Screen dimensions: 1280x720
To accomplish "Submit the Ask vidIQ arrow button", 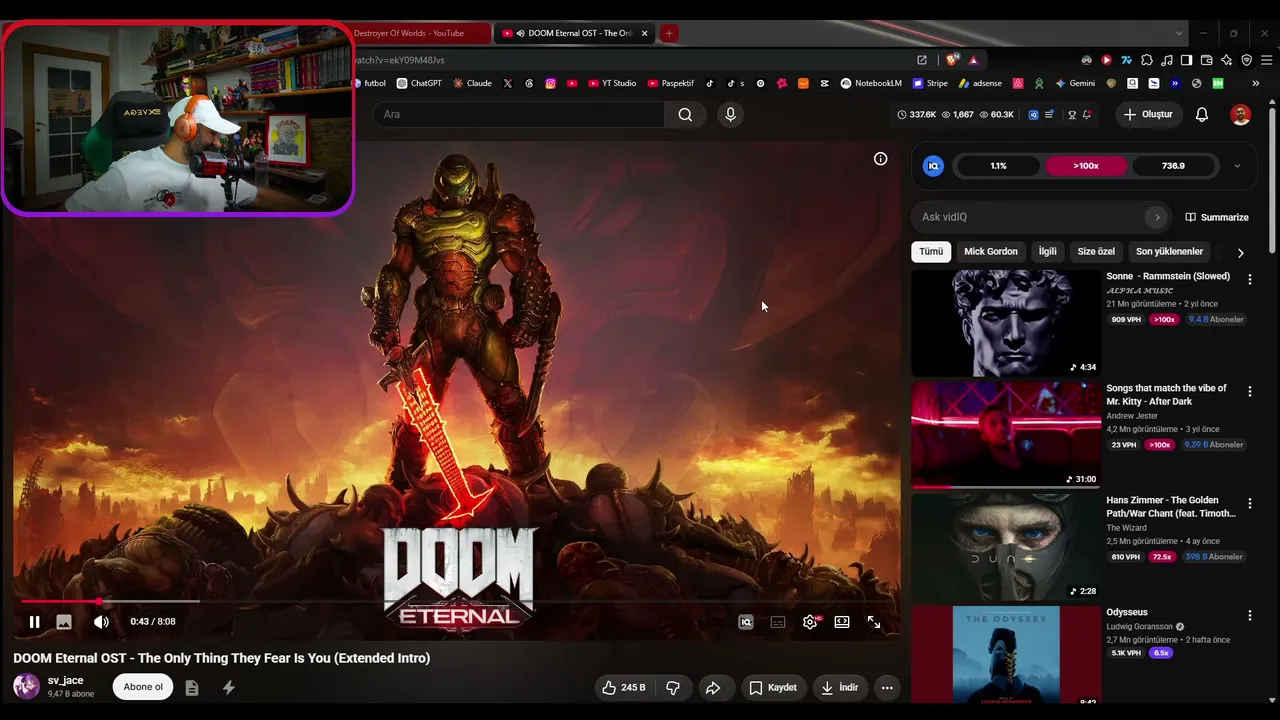I will click(1157, 217).
